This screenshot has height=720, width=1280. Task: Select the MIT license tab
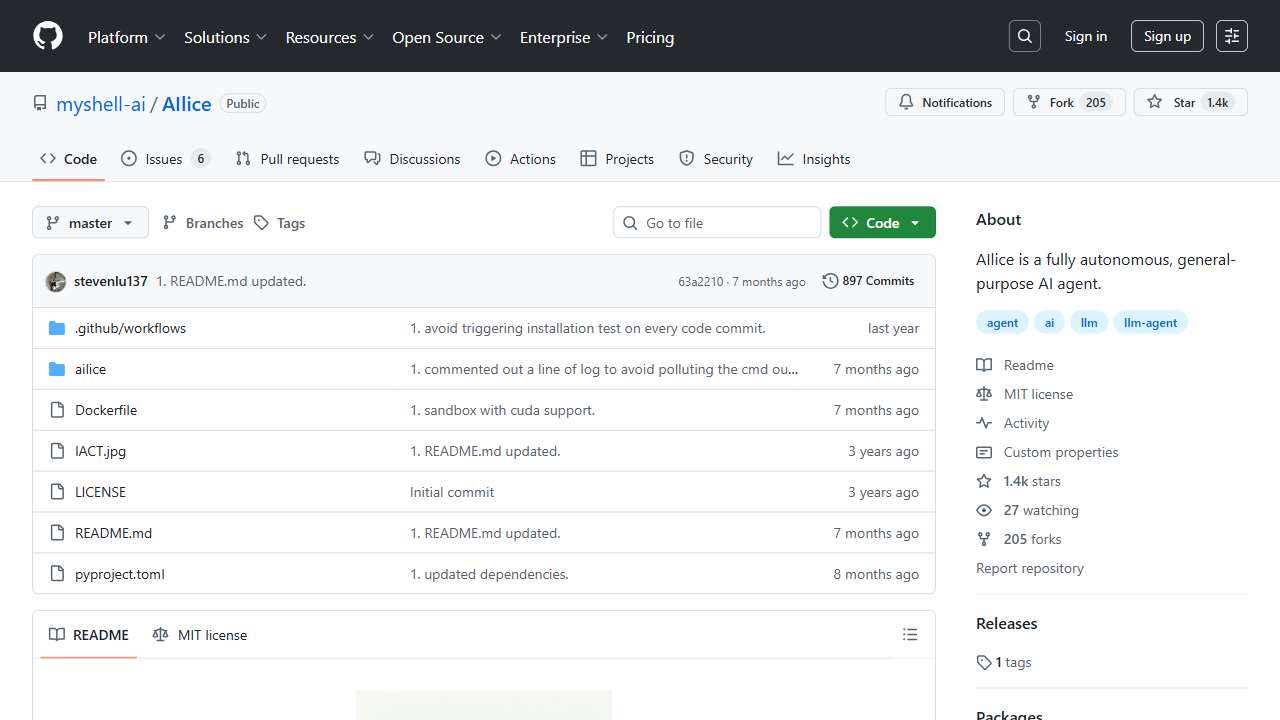click(x=200, y=635)
